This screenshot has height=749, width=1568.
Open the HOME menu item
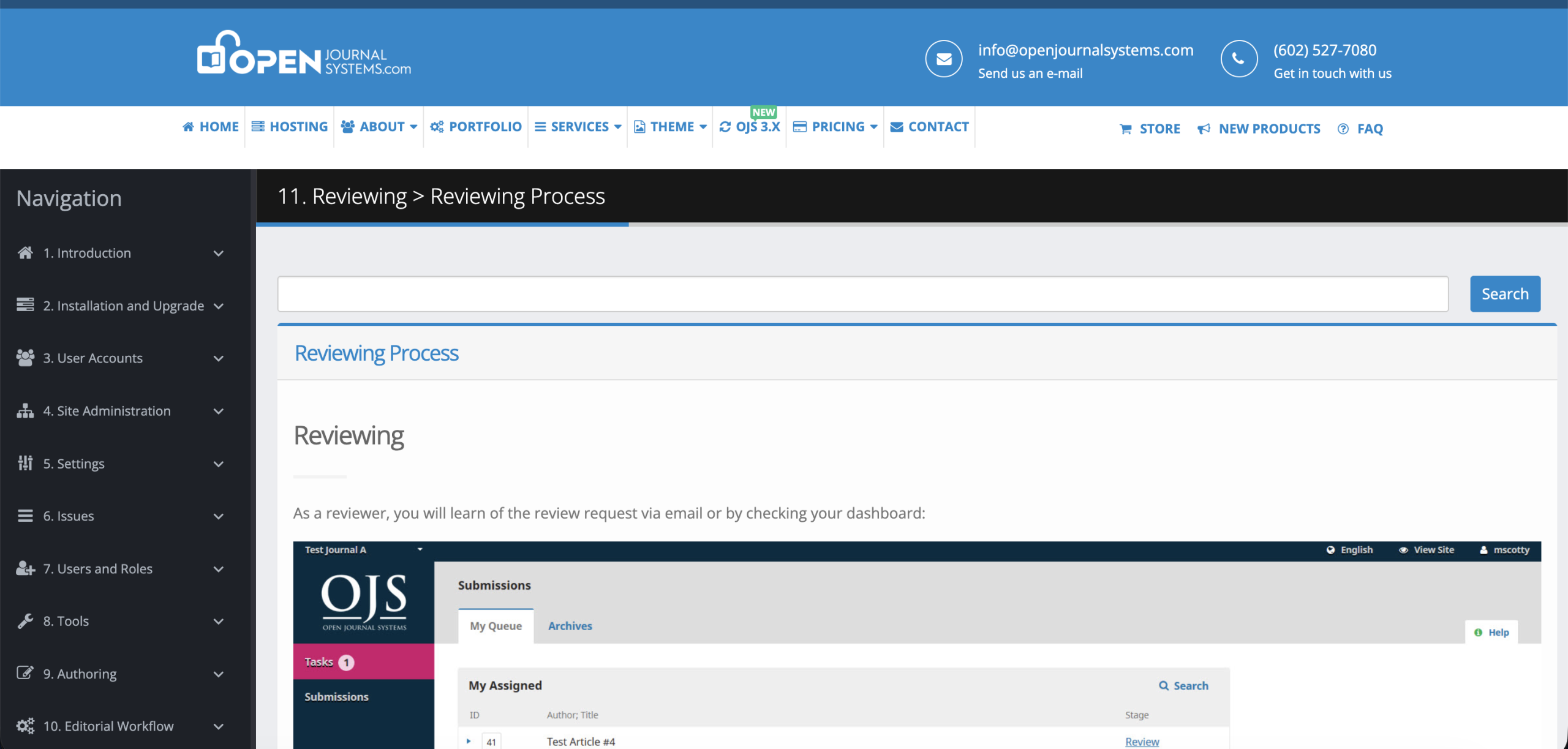point(211,127)
